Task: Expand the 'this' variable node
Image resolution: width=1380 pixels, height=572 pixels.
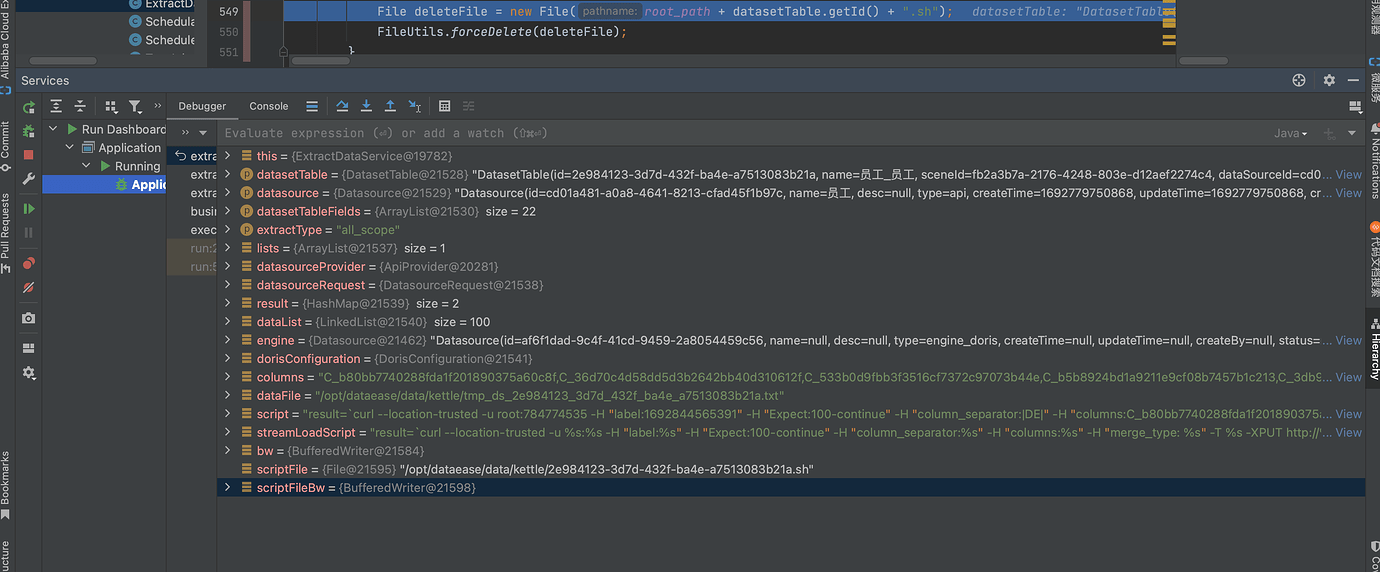Action: coord(228,156)
